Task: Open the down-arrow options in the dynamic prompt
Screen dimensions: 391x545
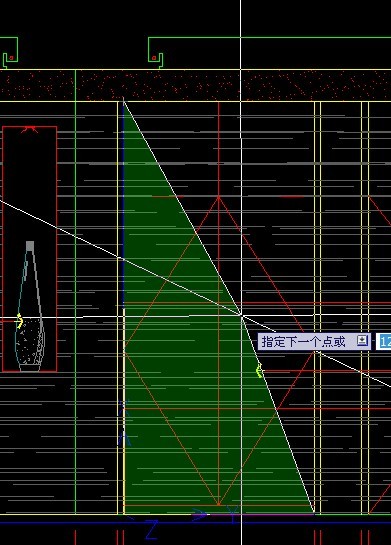Action: [x=362, y=340]
